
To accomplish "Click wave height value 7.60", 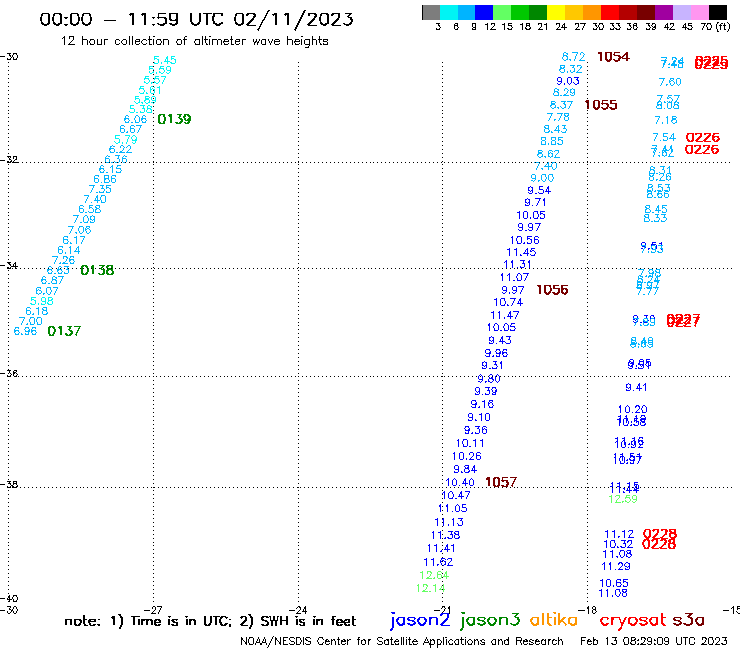I will (670, 82).
